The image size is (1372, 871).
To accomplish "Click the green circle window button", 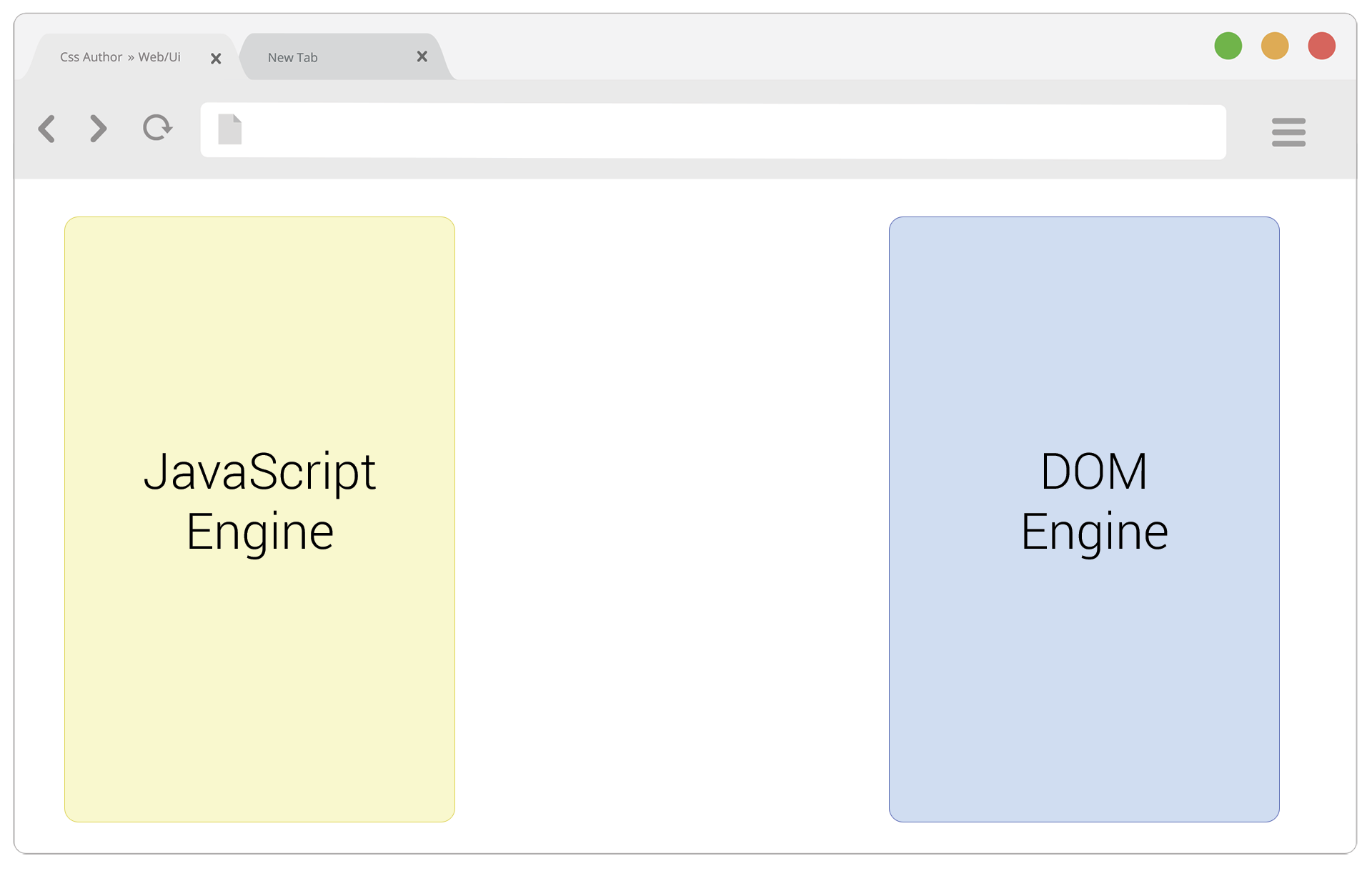I will pos(1228,46).
